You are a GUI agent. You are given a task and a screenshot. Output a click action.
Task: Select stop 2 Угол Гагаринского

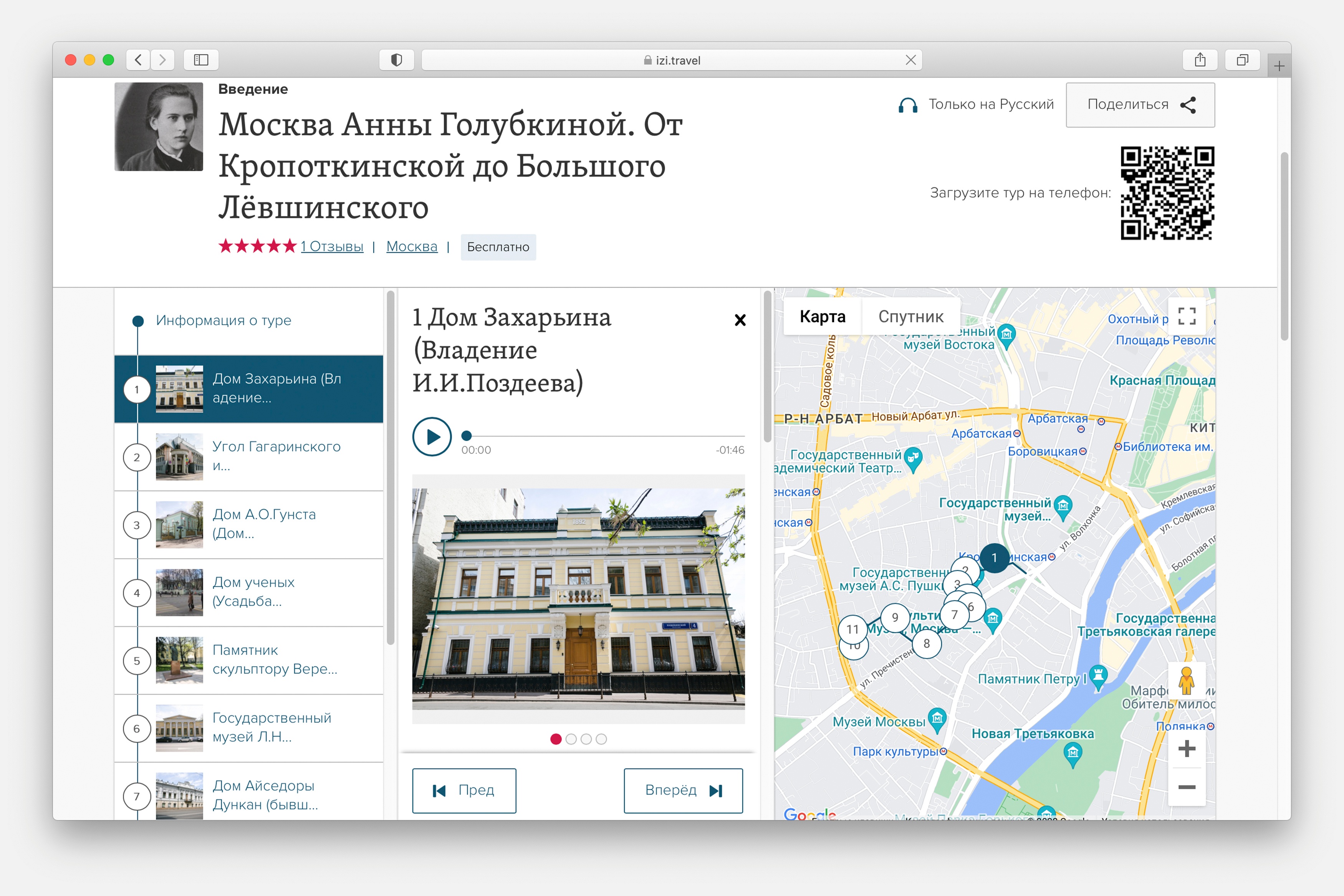point(248,456)
